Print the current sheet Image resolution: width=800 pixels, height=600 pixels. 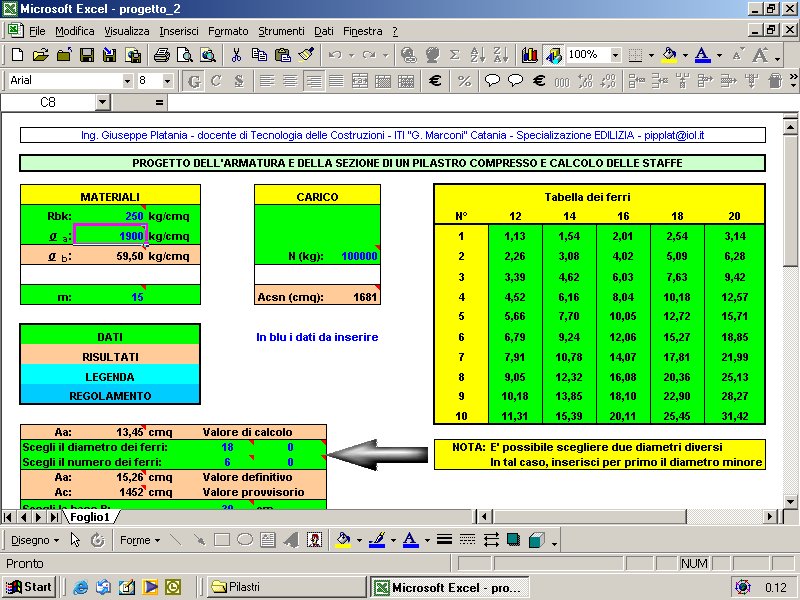click(162, 55)
